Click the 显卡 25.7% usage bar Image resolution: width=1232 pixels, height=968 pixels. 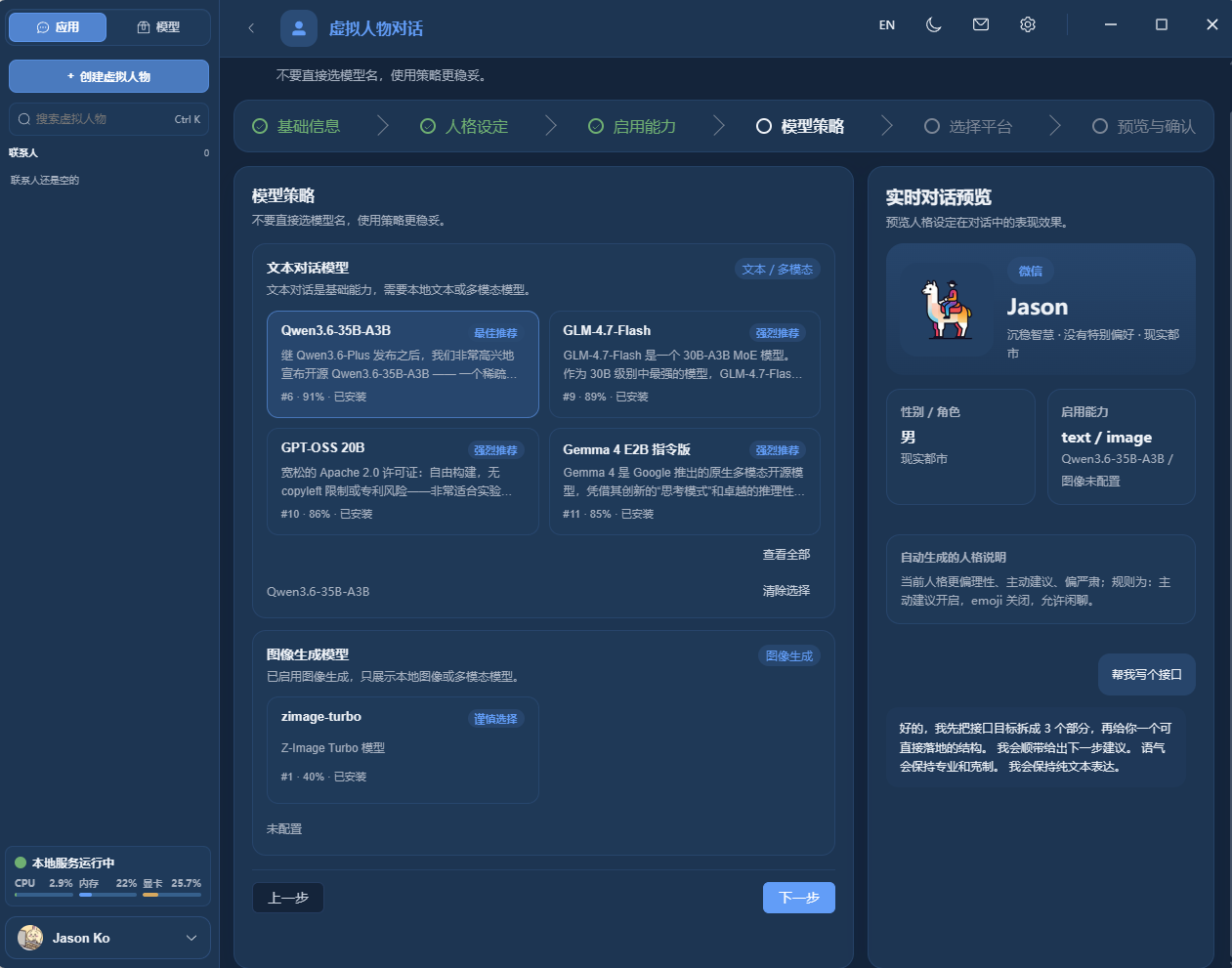pyautogui.click(x=172, y=894)
